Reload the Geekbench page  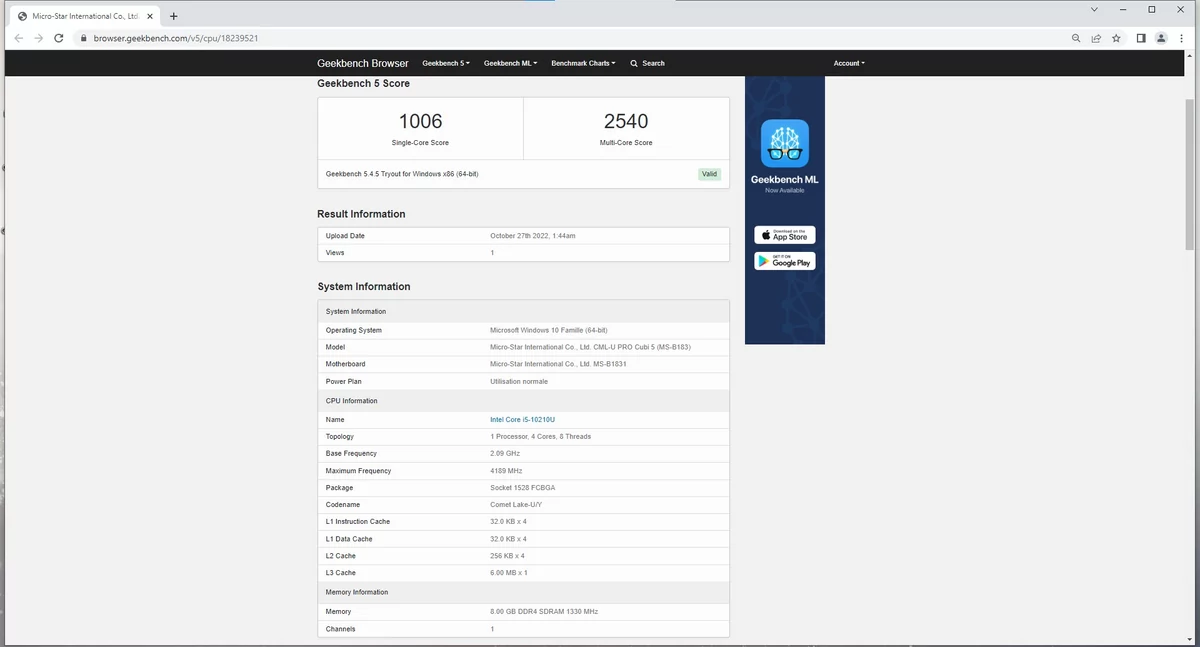59,38
